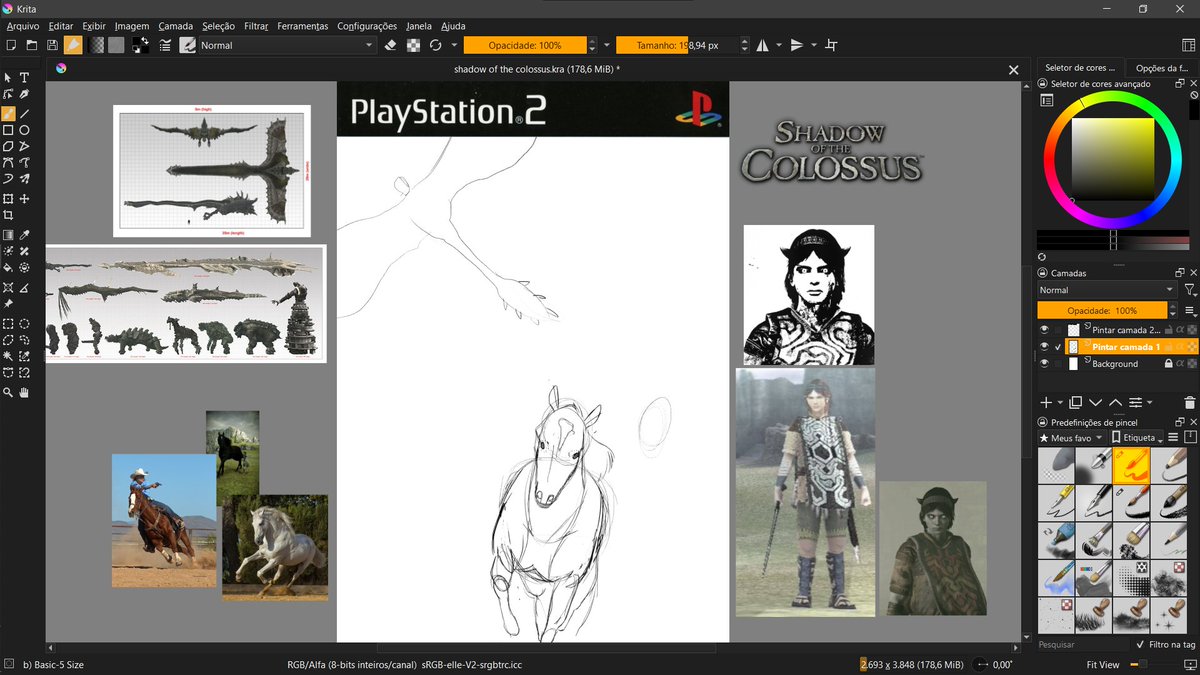Open the layer filter funnel dropdown
1200x675 pixels.
click(1189, 290)
